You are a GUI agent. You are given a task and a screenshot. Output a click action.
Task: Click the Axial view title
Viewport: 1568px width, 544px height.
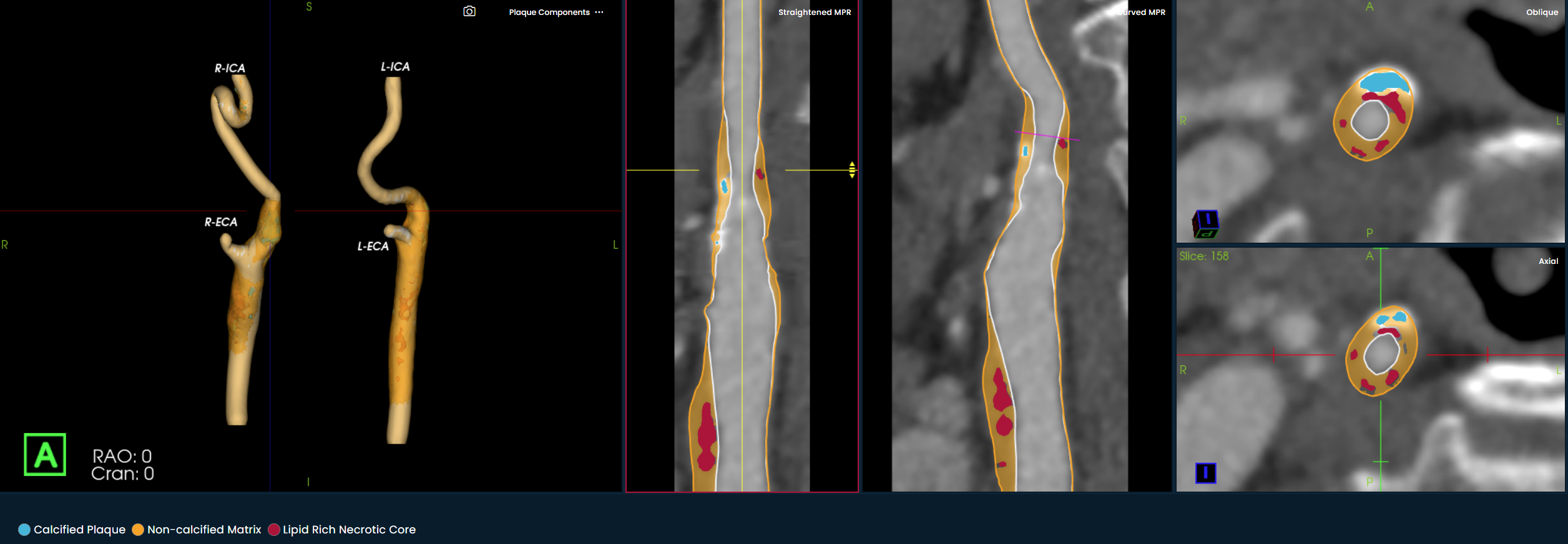[x=1548, y=261]
